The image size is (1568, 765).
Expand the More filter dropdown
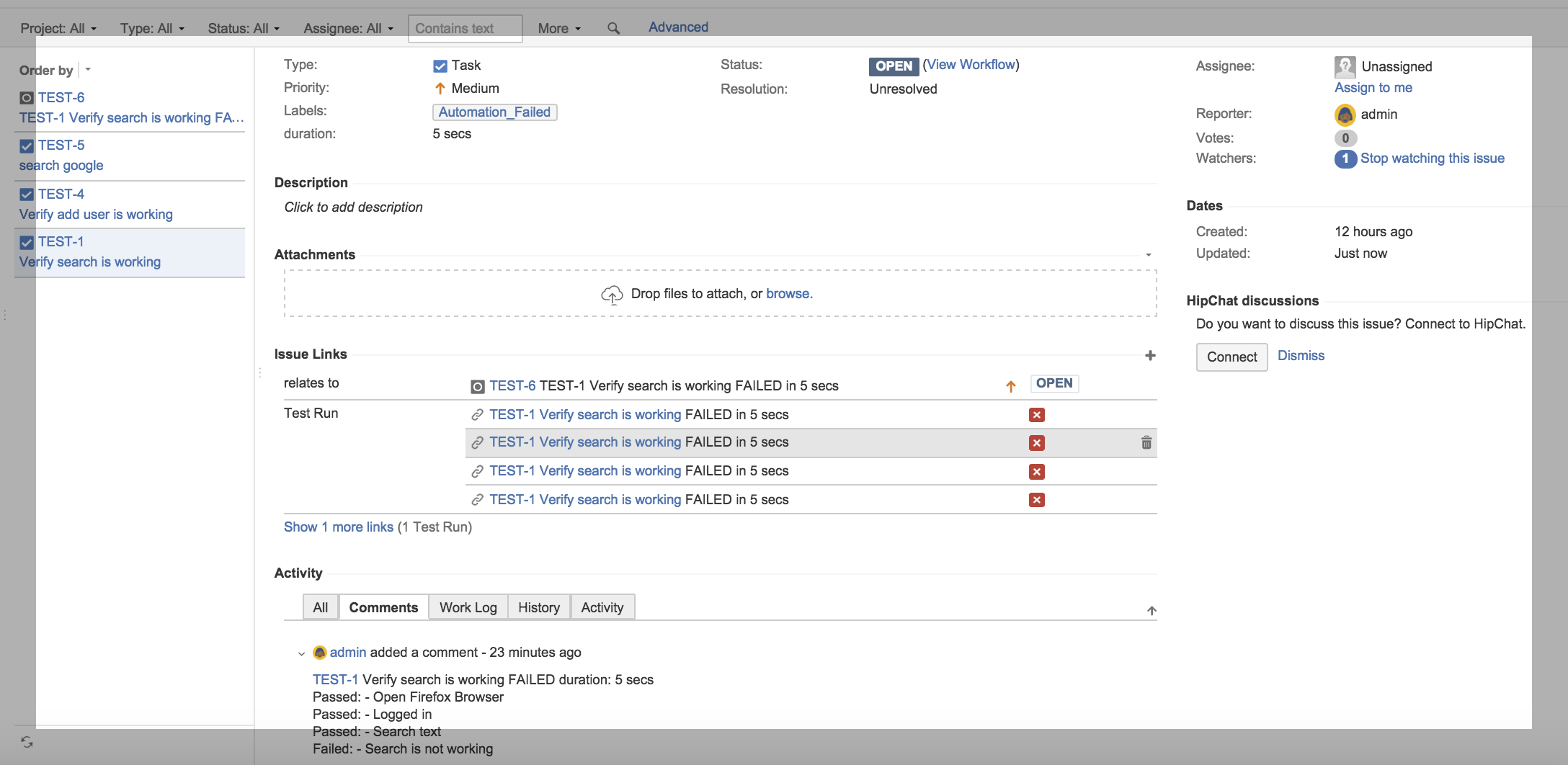[x=559, y=28]
